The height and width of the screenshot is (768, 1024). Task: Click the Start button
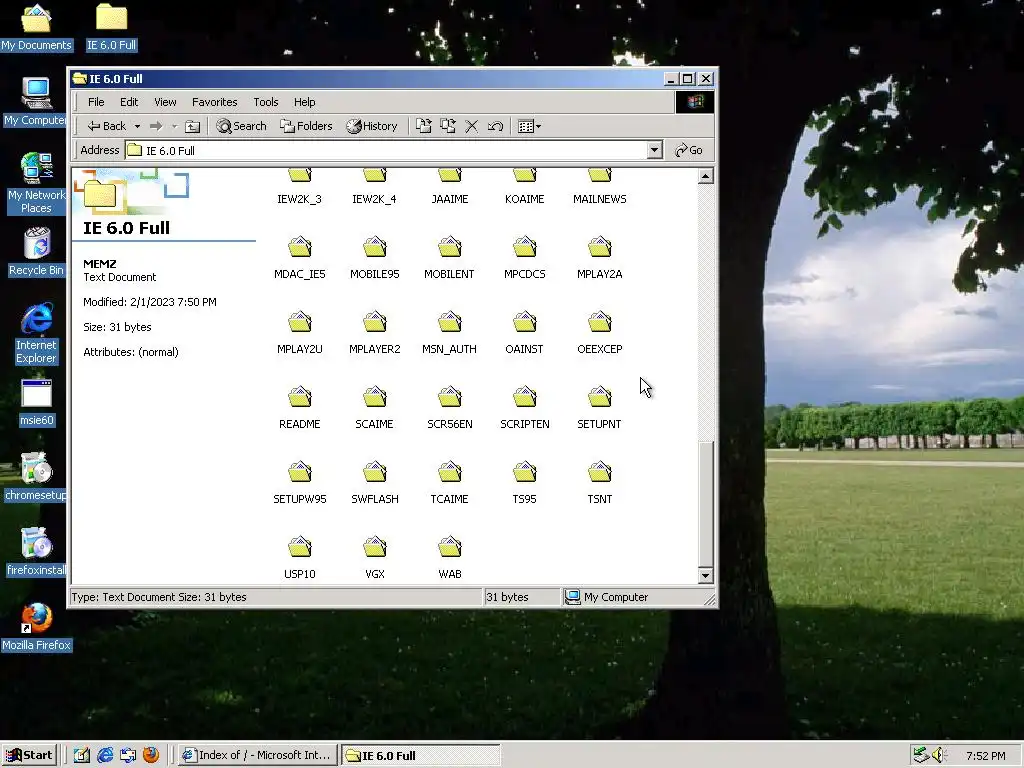tap(29, 755)
